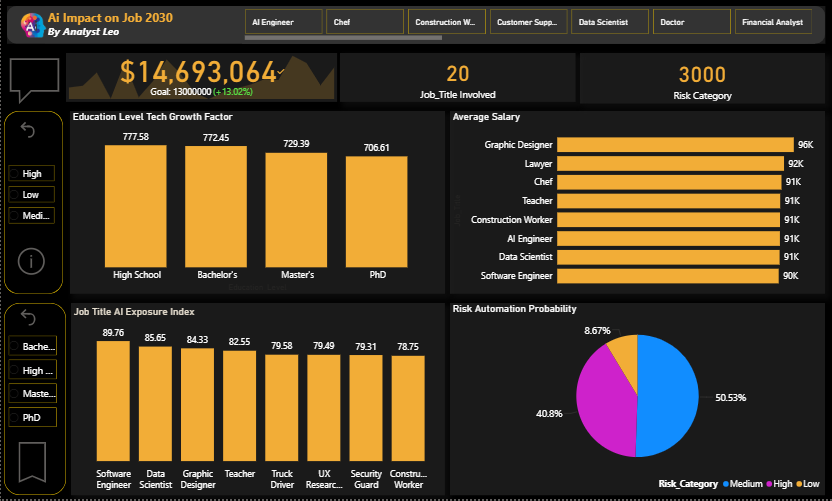Select the AI Engineer job tile

pyautogui.click(x=284, y=22)
